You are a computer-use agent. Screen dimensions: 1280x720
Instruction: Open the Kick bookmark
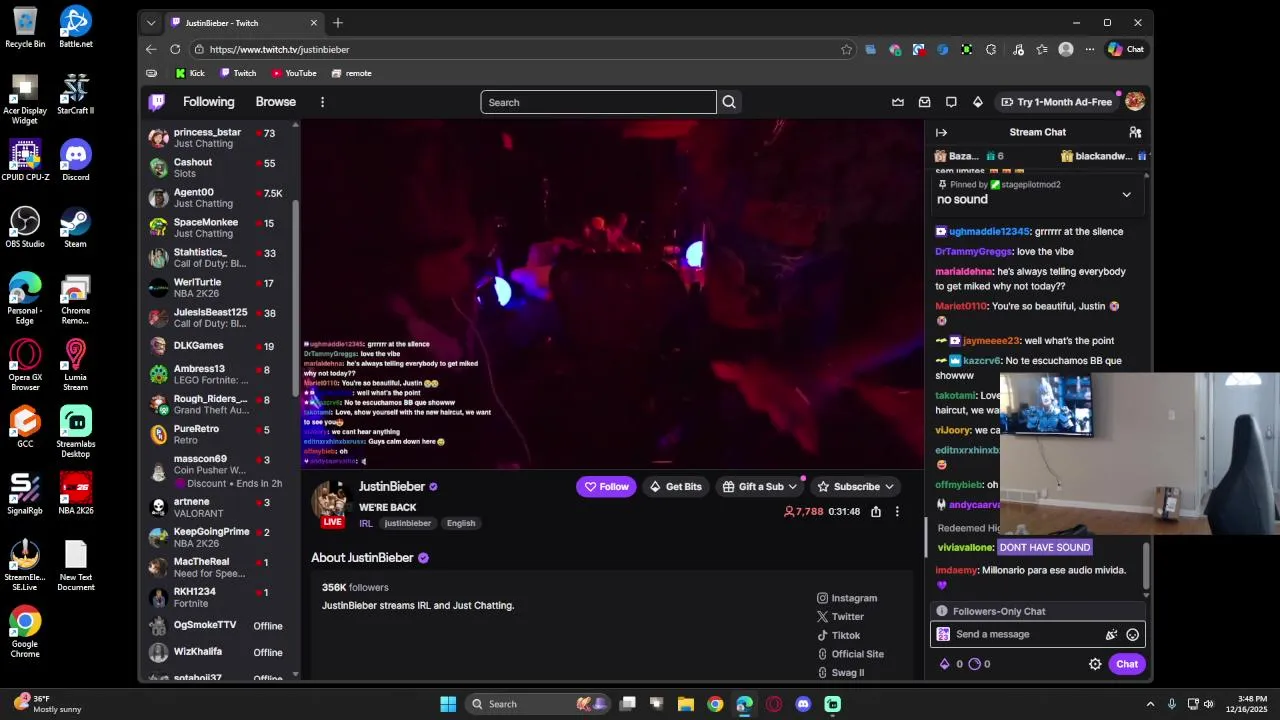(x=190, y=73)
